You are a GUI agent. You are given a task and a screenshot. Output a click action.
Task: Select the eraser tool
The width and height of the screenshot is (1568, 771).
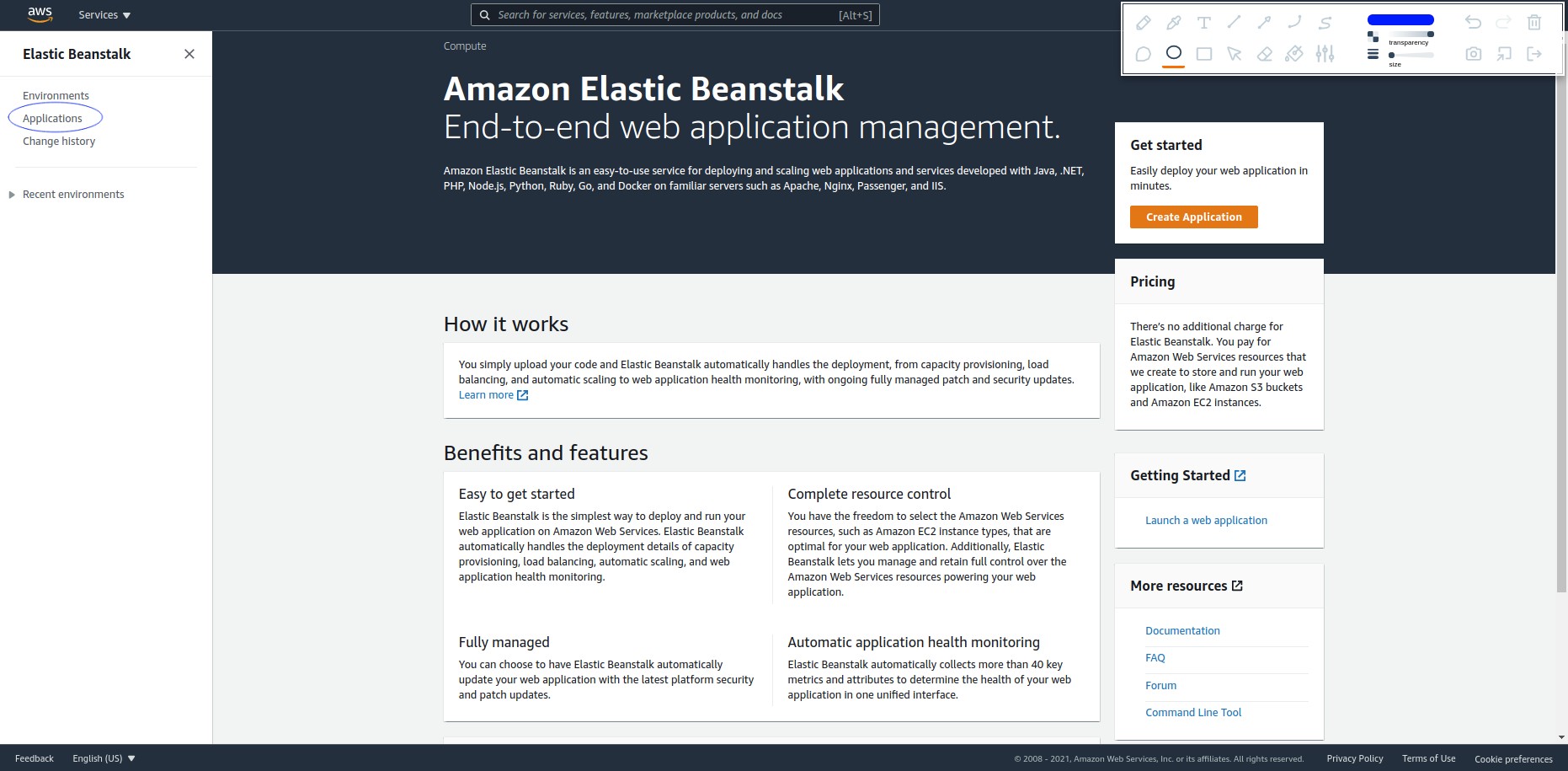tap(1264, 54)
